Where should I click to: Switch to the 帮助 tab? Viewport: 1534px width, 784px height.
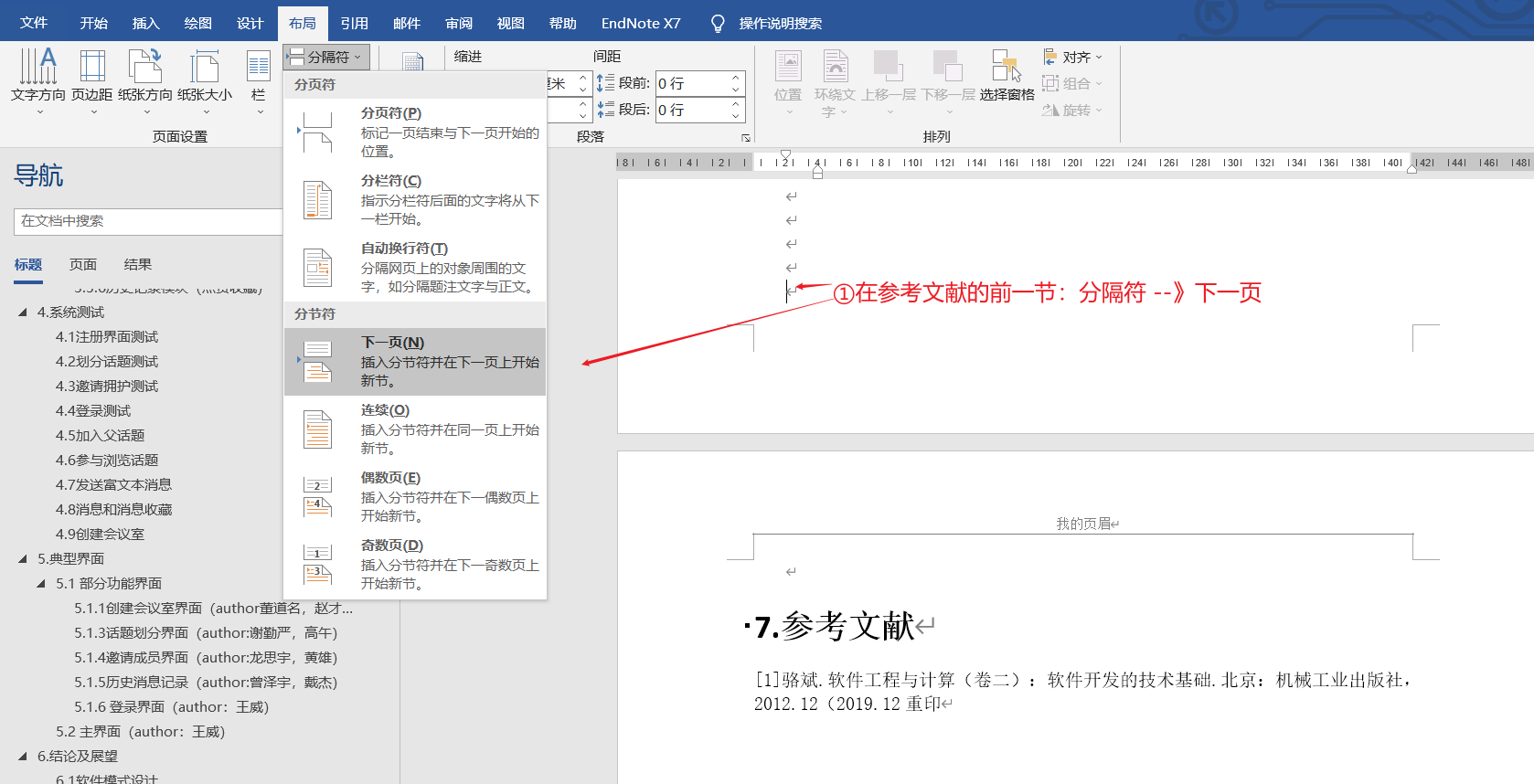pos(563,23)
